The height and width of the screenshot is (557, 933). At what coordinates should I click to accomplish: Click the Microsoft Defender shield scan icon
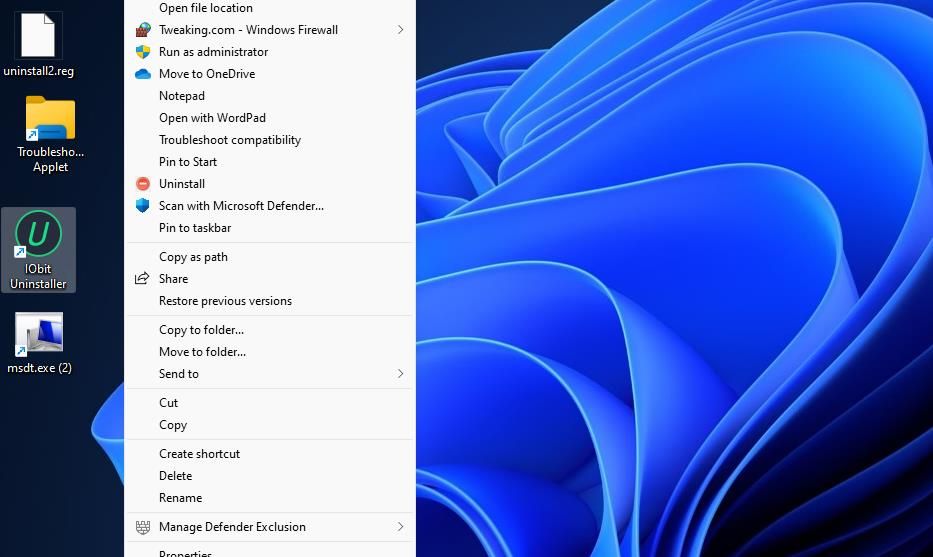click(143, 206)
